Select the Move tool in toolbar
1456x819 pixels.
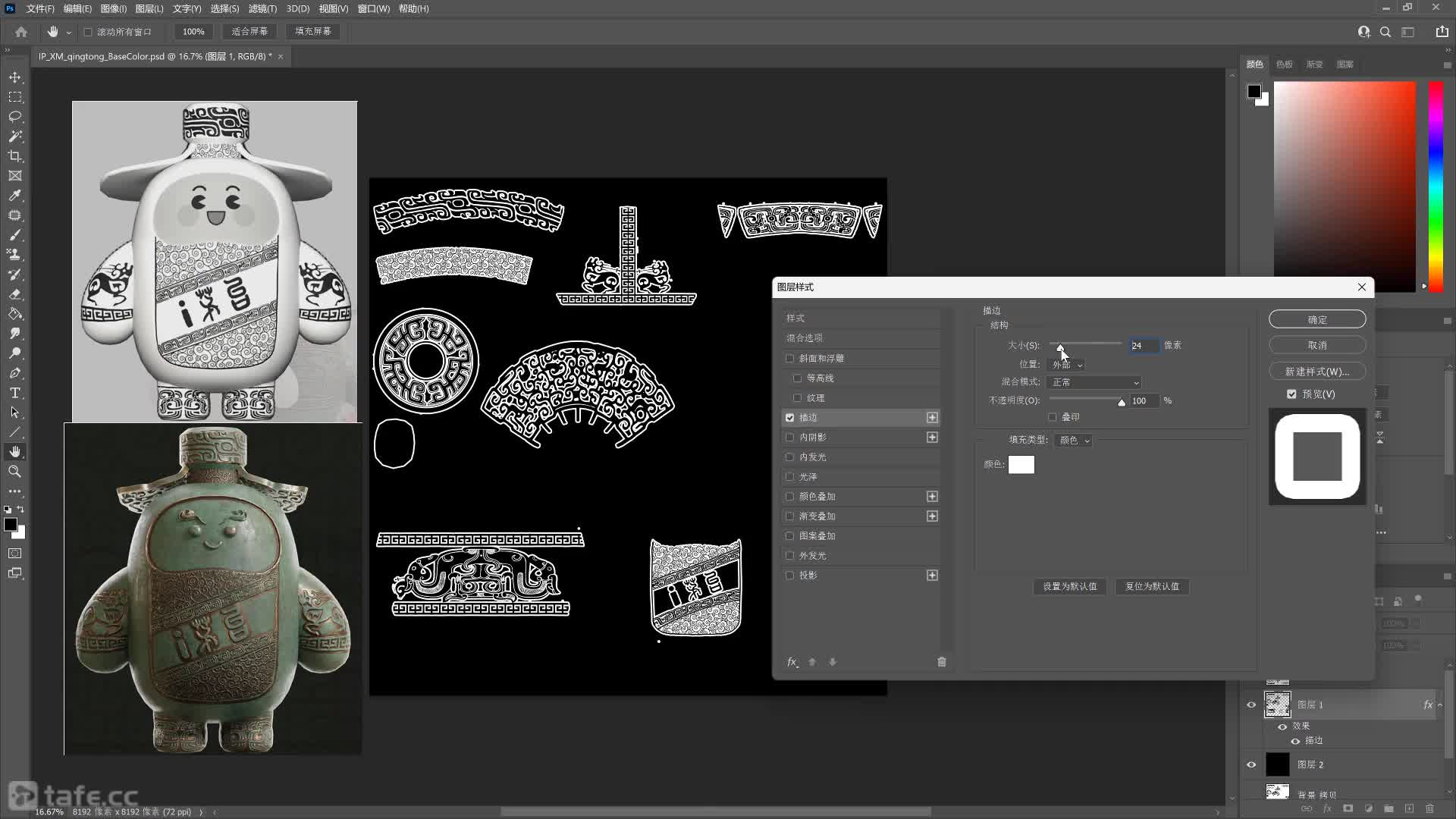[x=14, y=77]
